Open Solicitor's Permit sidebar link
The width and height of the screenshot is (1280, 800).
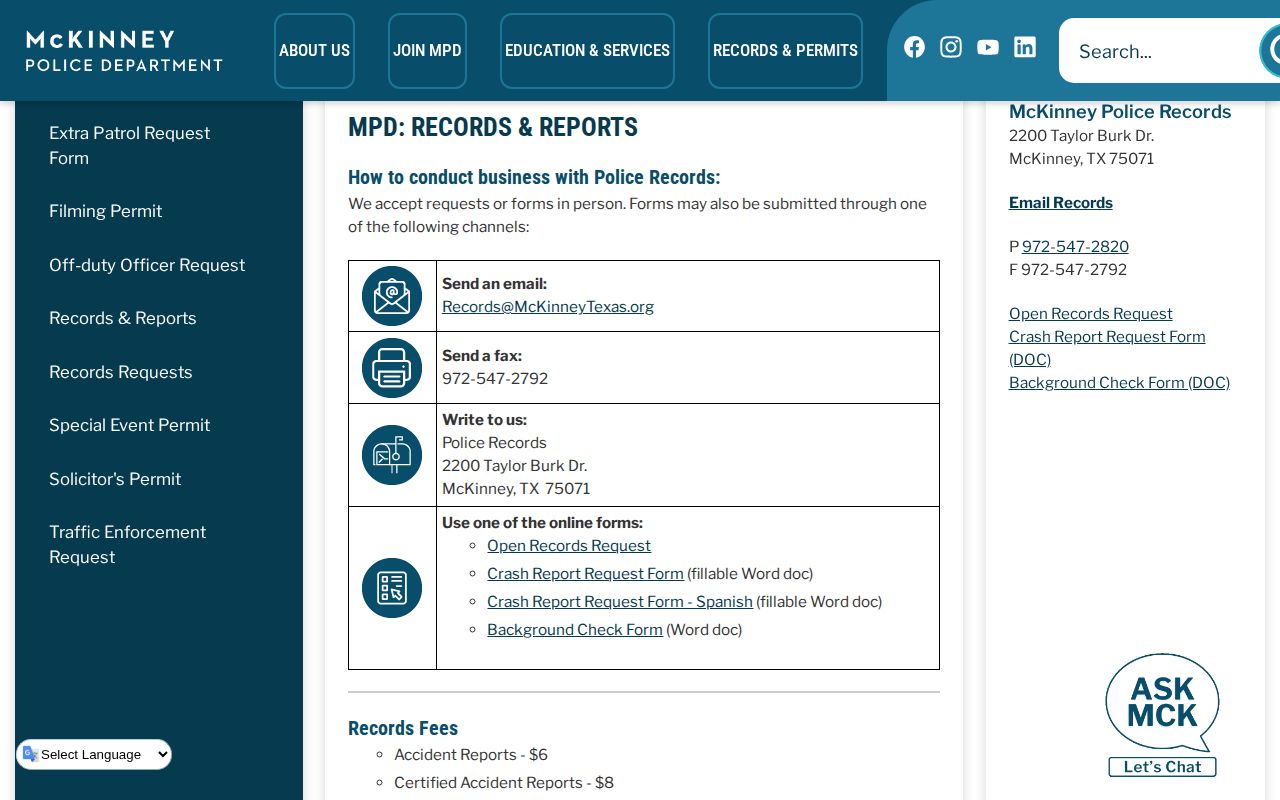pyautogui.click(x=115, y=479)
